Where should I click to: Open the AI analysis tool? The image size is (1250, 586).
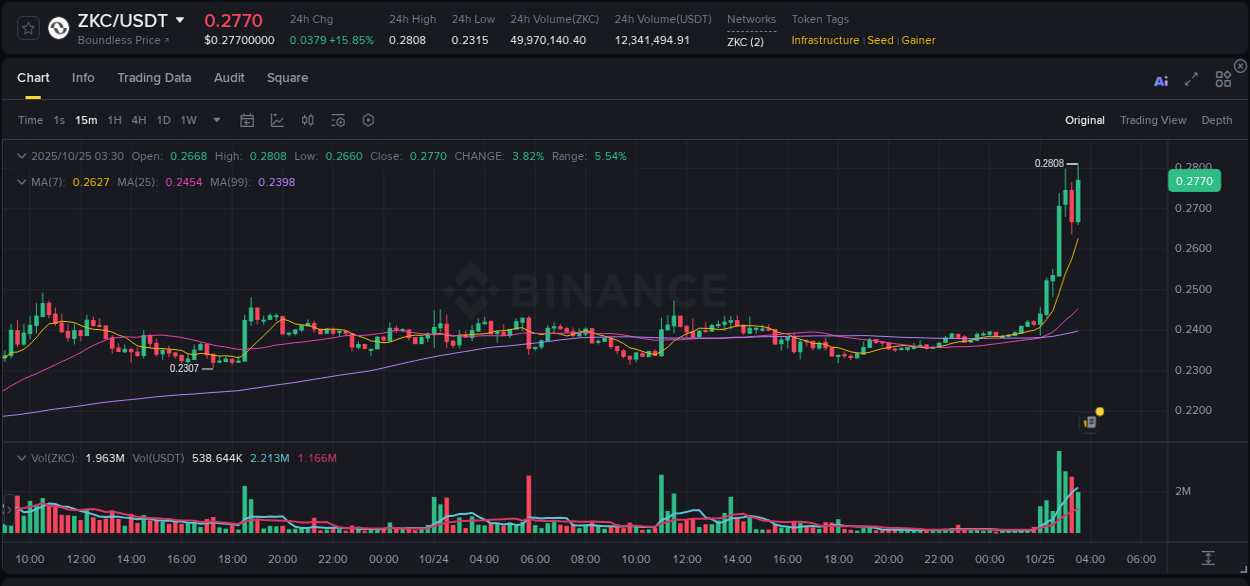pos(1160,78)
